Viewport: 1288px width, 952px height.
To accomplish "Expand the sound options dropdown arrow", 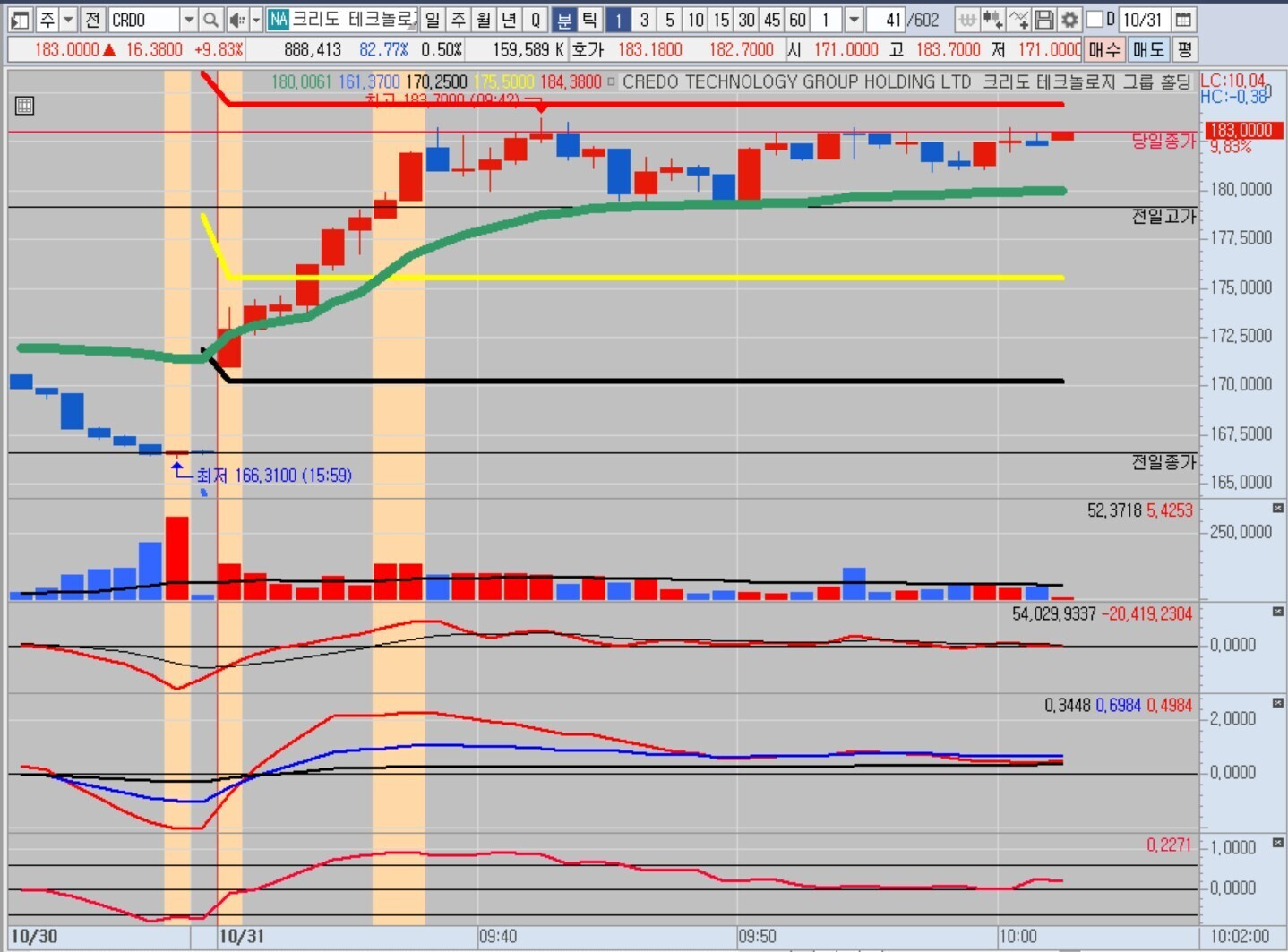I will pyautogui.click(x=256, y=19).
